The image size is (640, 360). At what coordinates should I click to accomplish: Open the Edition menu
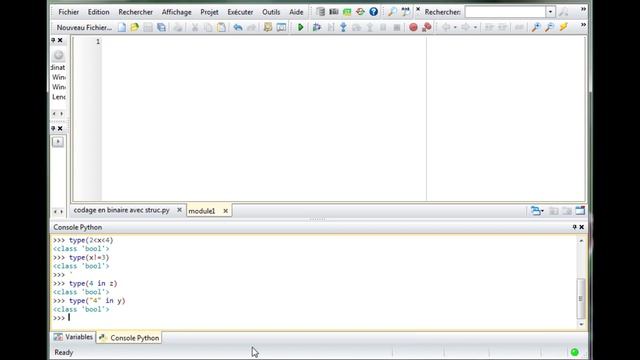(98, 12)
